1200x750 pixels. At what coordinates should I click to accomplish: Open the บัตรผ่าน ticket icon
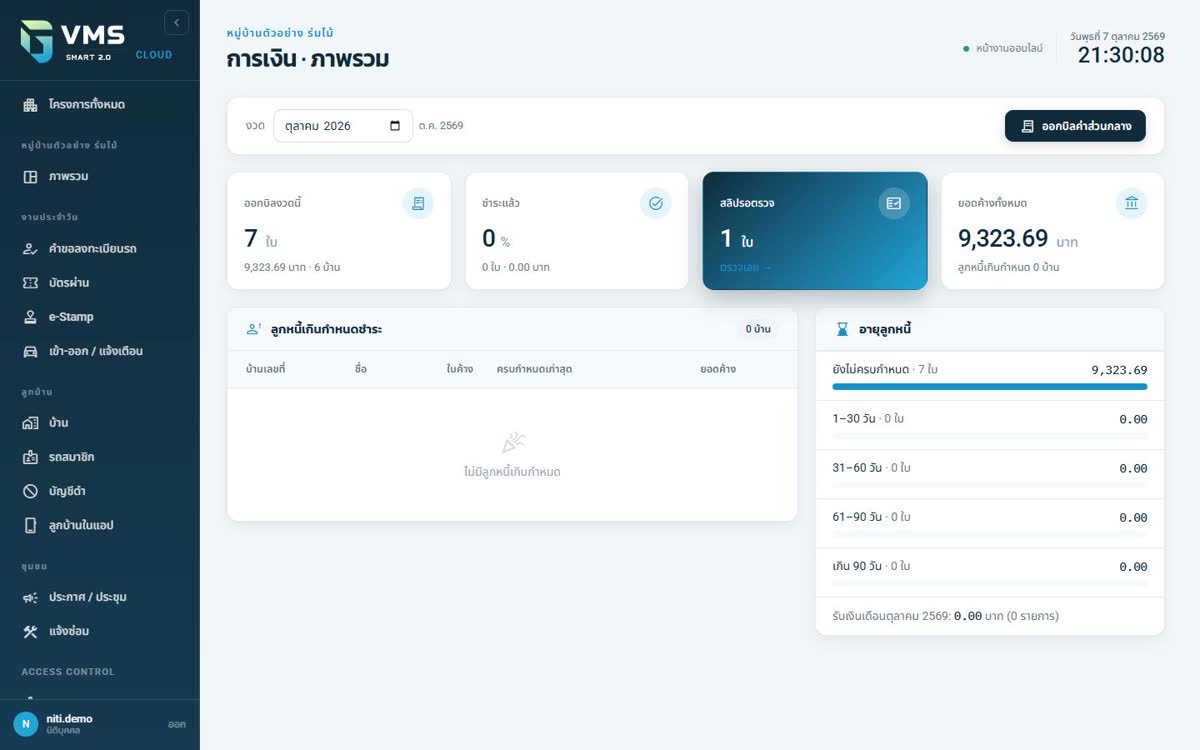pyautogui.click(x=30, y=283)
